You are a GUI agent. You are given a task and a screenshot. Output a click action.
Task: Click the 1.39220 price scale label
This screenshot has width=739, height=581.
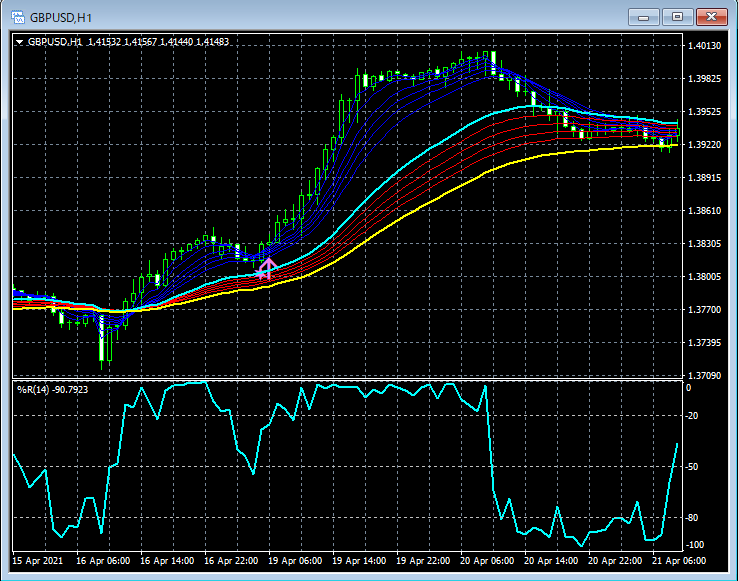704,145
